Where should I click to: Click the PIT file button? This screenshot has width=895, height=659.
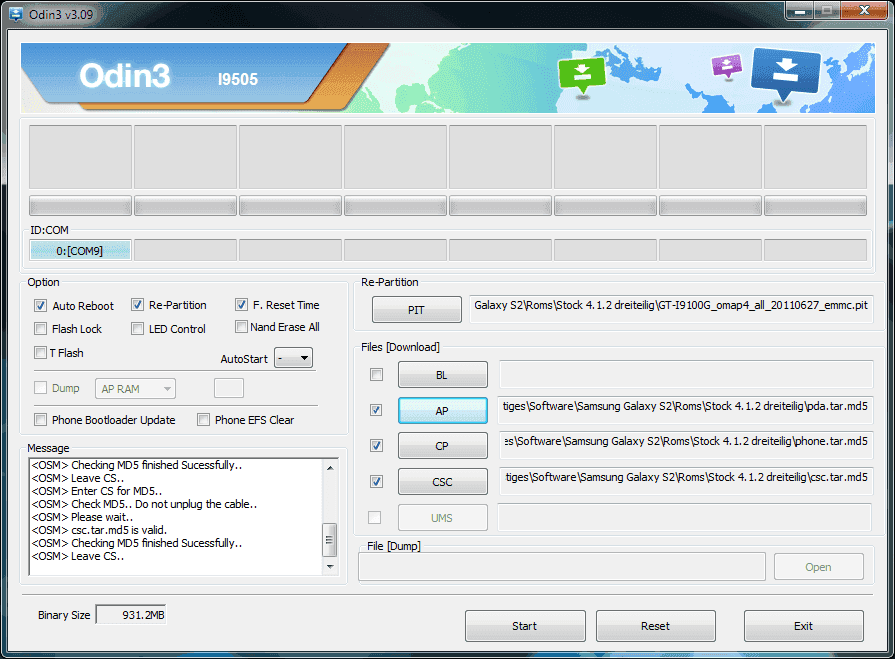[417, 310]
